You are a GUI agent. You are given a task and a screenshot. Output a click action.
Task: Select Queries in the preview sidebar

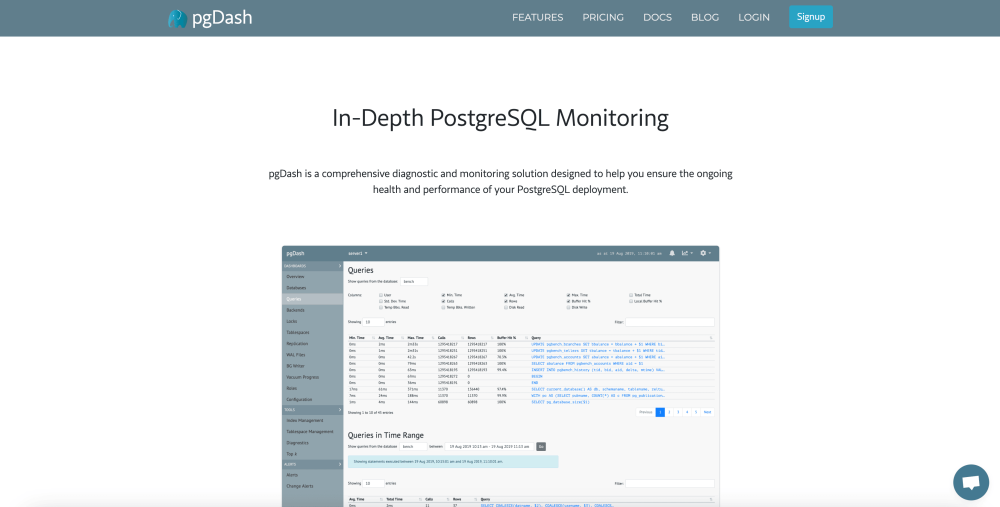[312, 299]
